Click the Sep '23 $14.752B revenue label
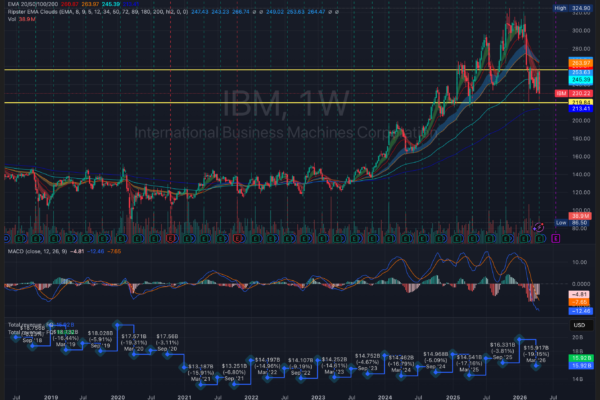The image size is (600, 400). point(367,362)
